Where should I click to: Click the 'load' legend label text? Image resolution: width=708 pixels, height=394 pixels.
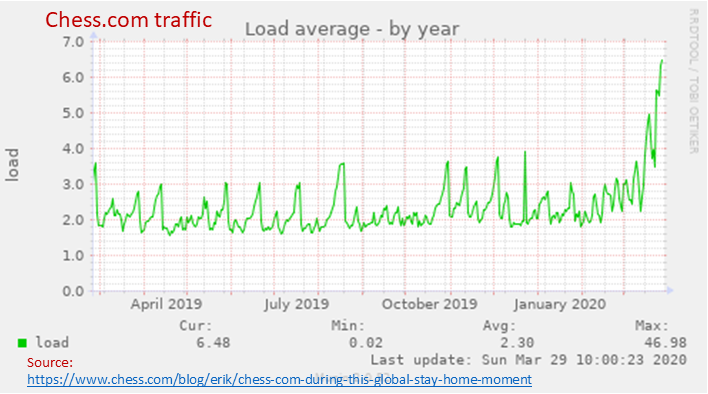pos(52,343)
